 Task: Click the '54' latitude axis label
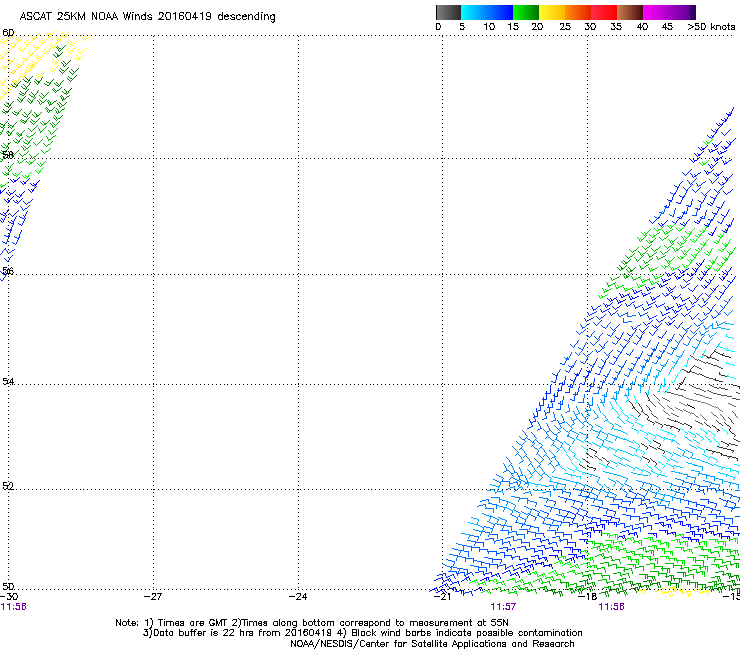[8, 381]
